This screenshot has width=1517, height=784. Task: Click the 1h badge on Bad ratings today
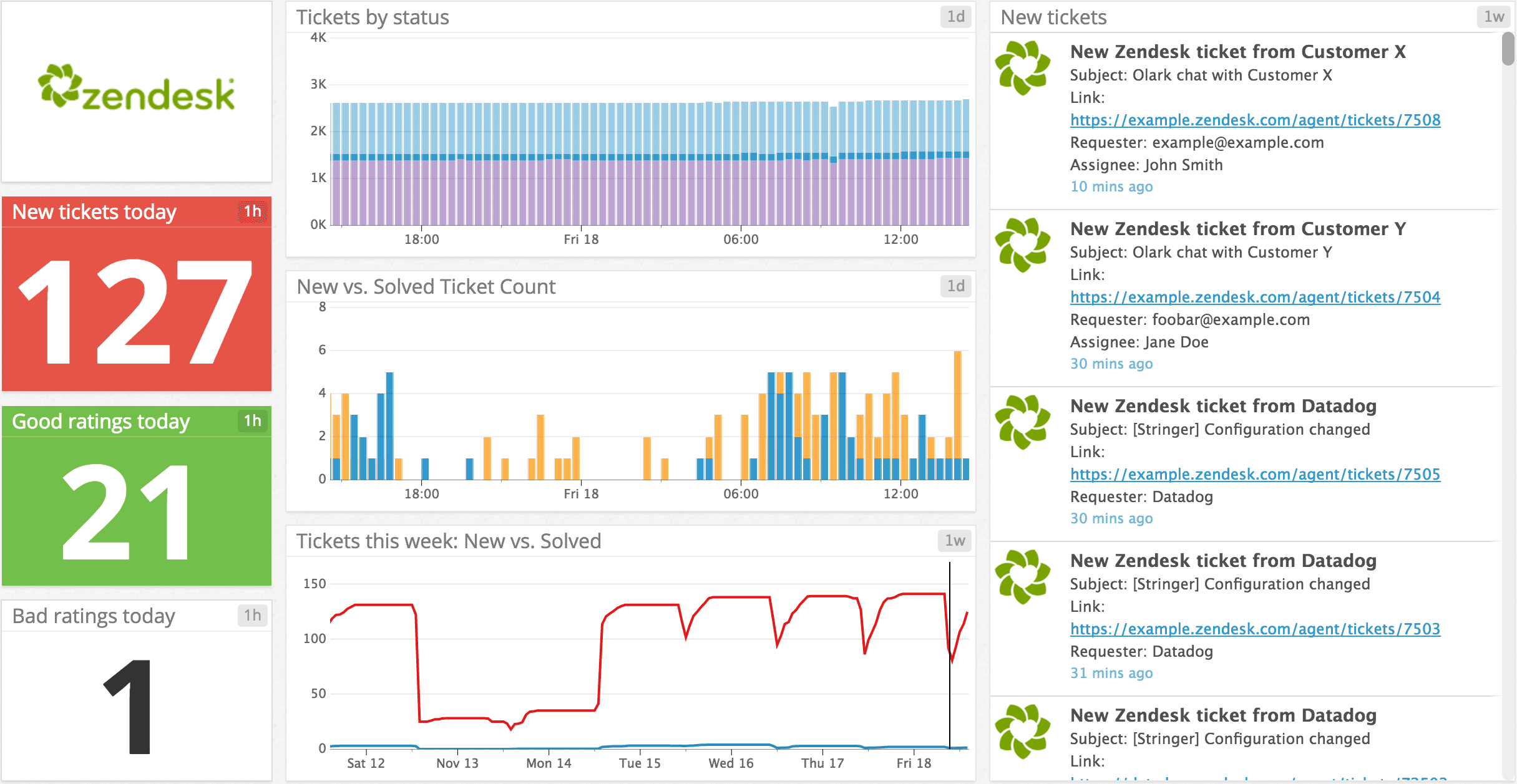[252, 616]
